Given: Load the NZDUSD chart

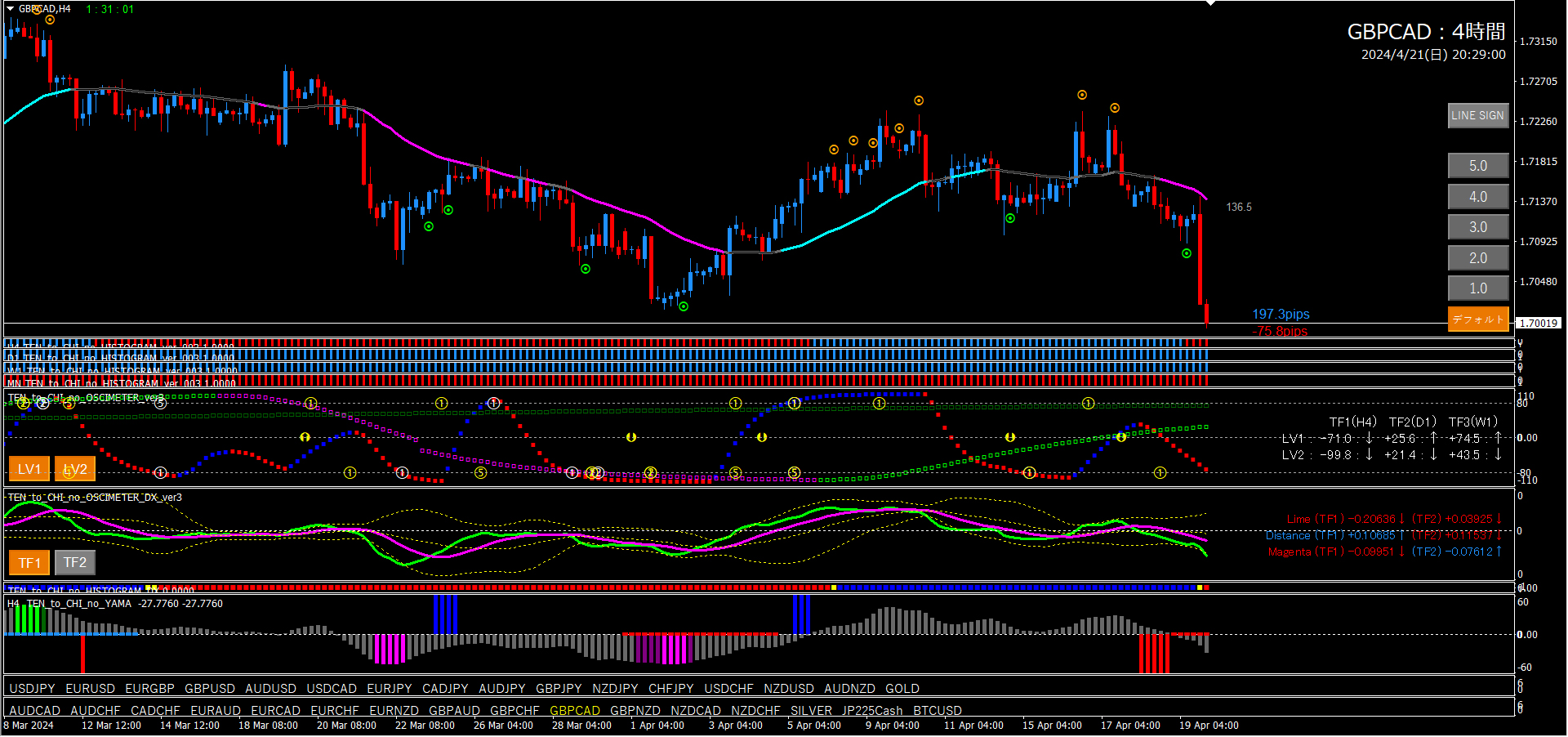Looking at the screenshot, I should click(x=789, y=689).
